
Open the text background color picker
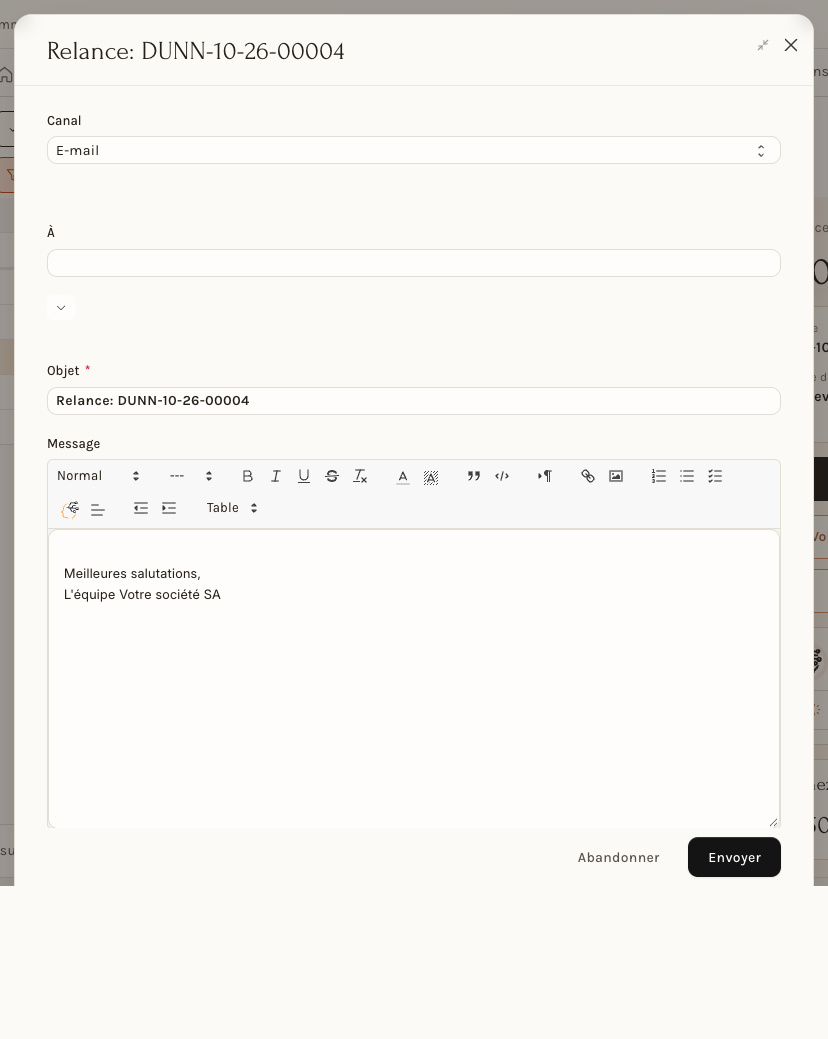click(431, 476)
